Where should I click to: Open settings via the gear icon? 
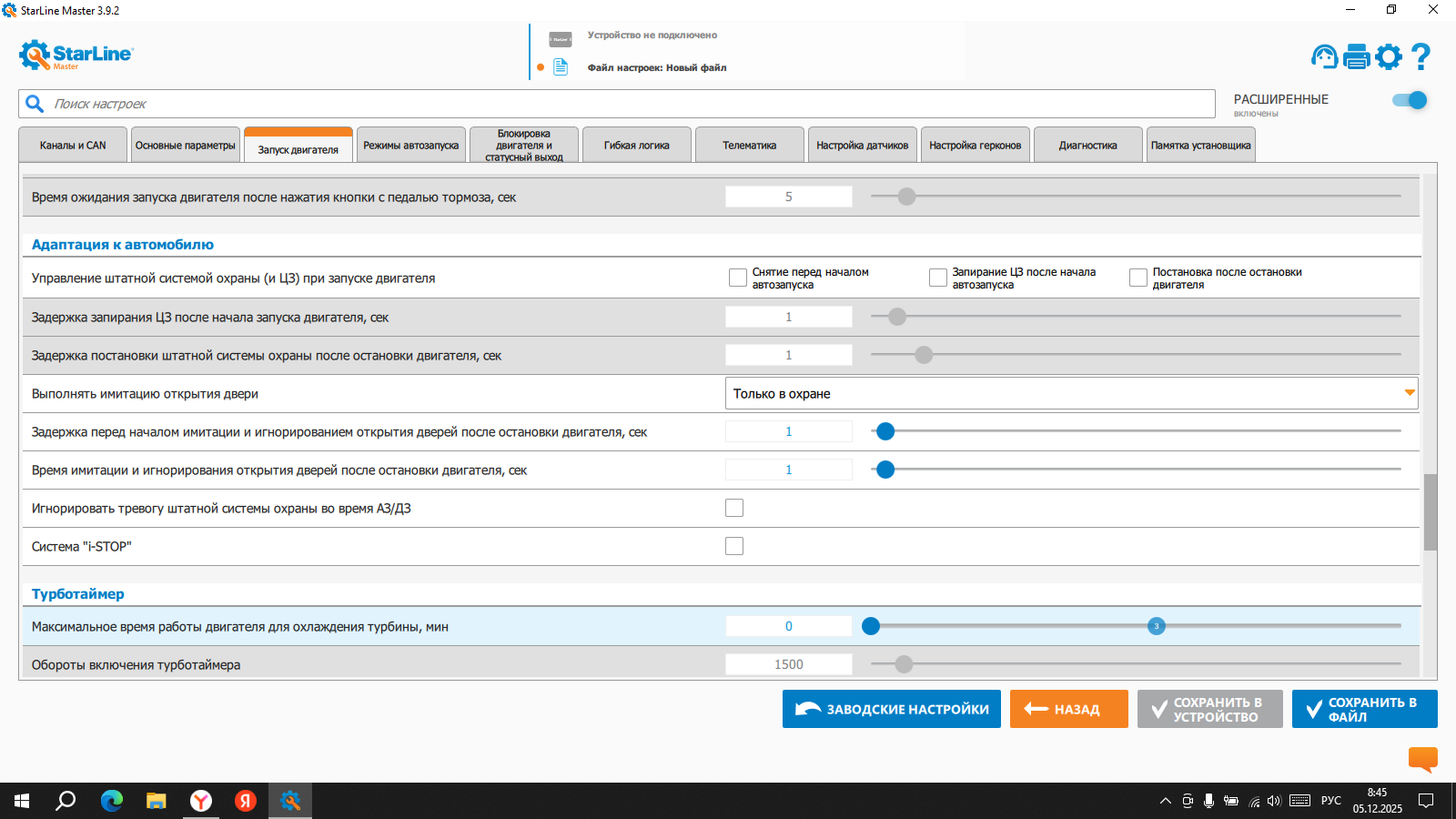1389,56
